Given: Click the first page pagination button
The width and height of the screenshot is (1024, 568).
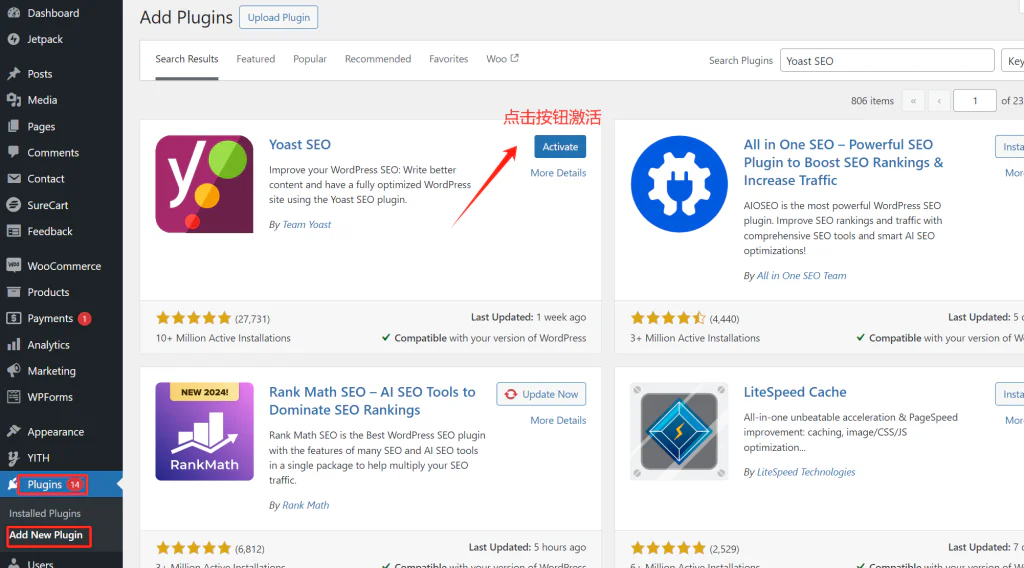Looking at the screenshot, I should [913, 101].
